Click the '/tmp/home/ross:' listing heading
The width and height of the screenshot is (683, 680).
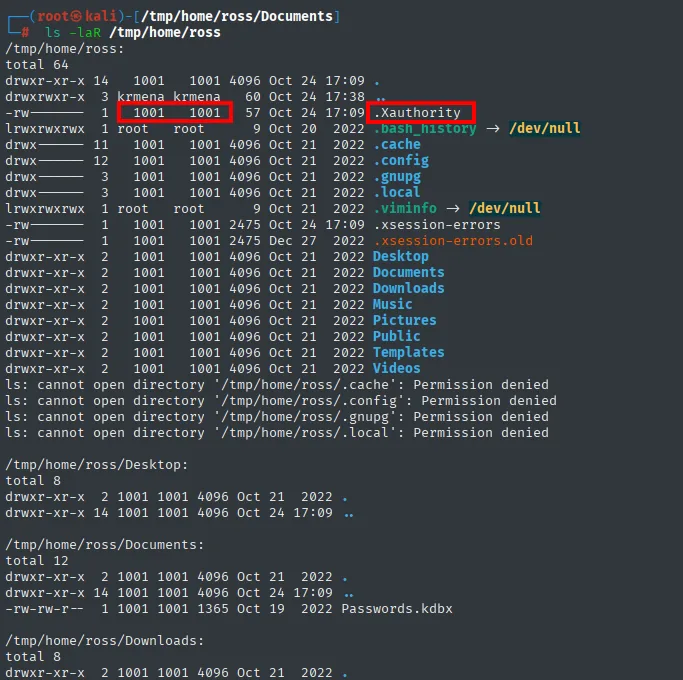click(x=65, y=49)
